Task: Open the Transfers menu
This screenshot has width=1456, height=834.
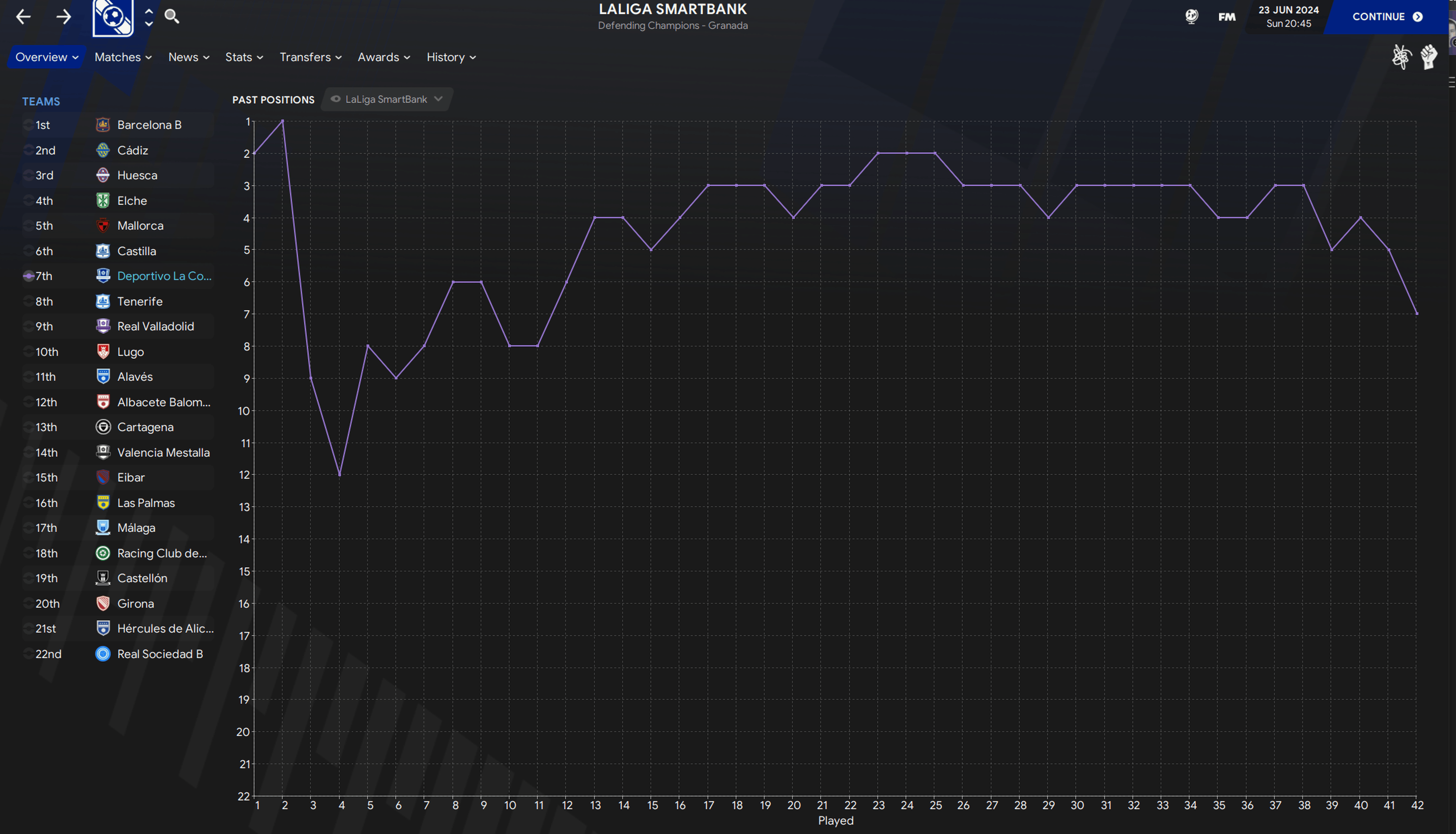Action: click(310, 57)
